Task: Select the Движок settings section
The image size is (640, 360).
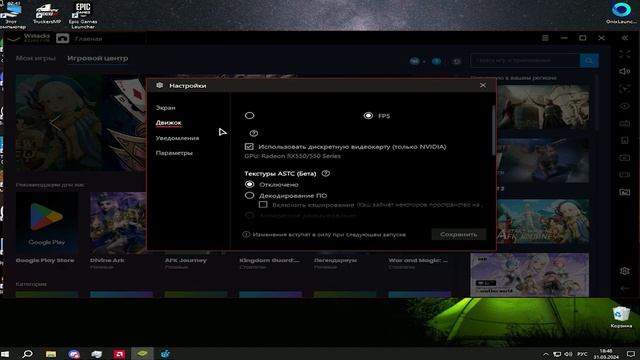Action: [169, 123]
